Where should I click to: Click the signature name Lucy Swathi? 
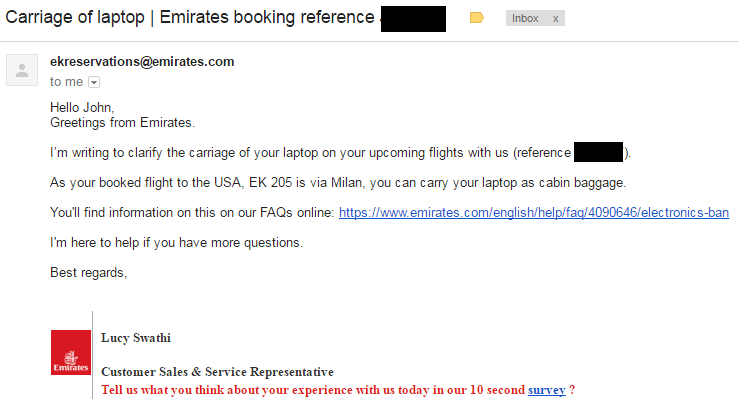click(136, 338)
